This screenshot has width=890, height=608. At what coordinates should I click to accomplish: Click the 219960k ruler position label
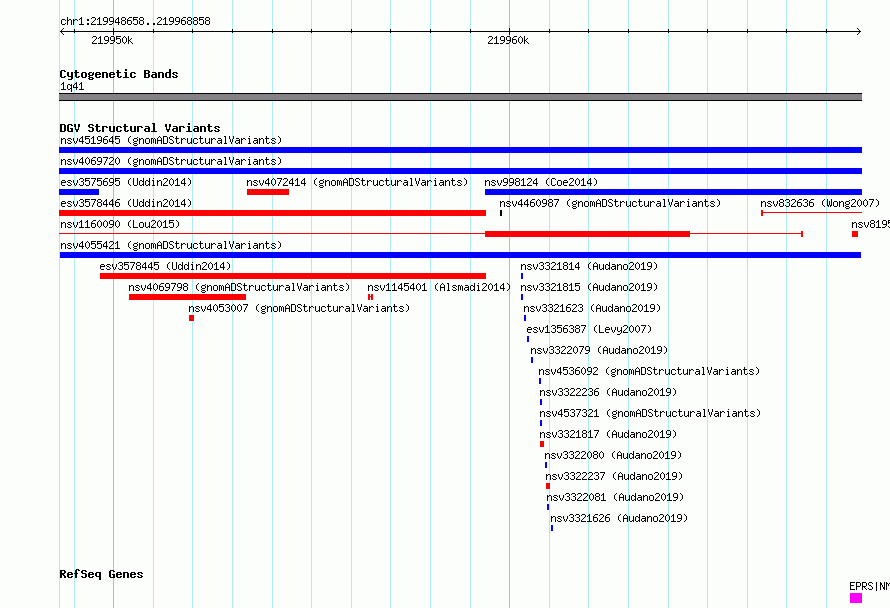[508, 40]
